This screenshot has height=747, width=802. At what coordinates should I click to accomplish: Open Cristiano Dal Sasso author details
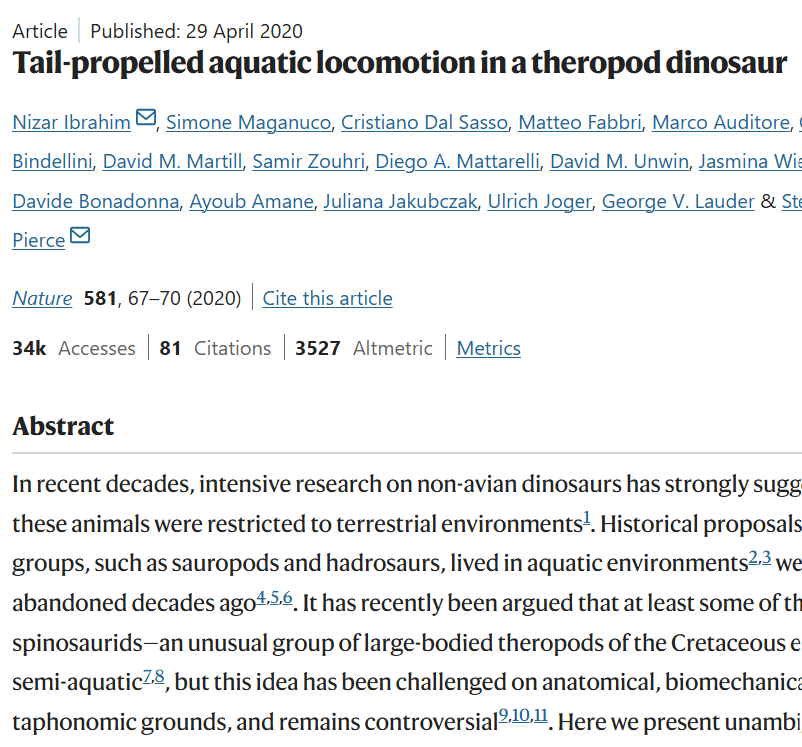(424, 122)
